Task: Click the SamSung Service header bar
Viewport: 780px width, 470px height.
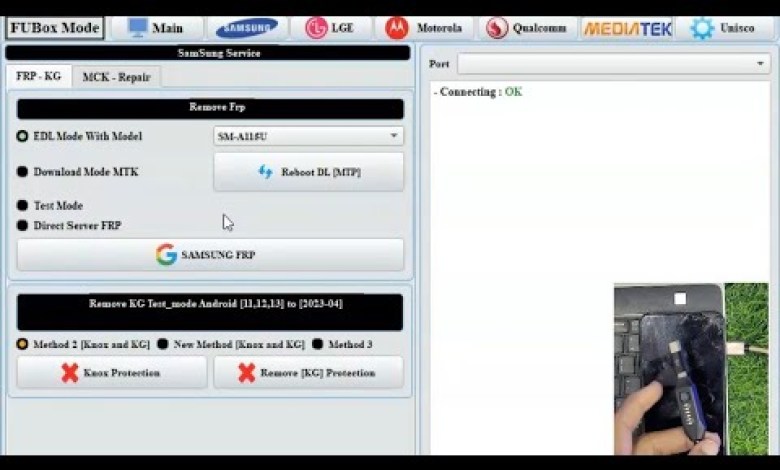Action: [207, 53]
